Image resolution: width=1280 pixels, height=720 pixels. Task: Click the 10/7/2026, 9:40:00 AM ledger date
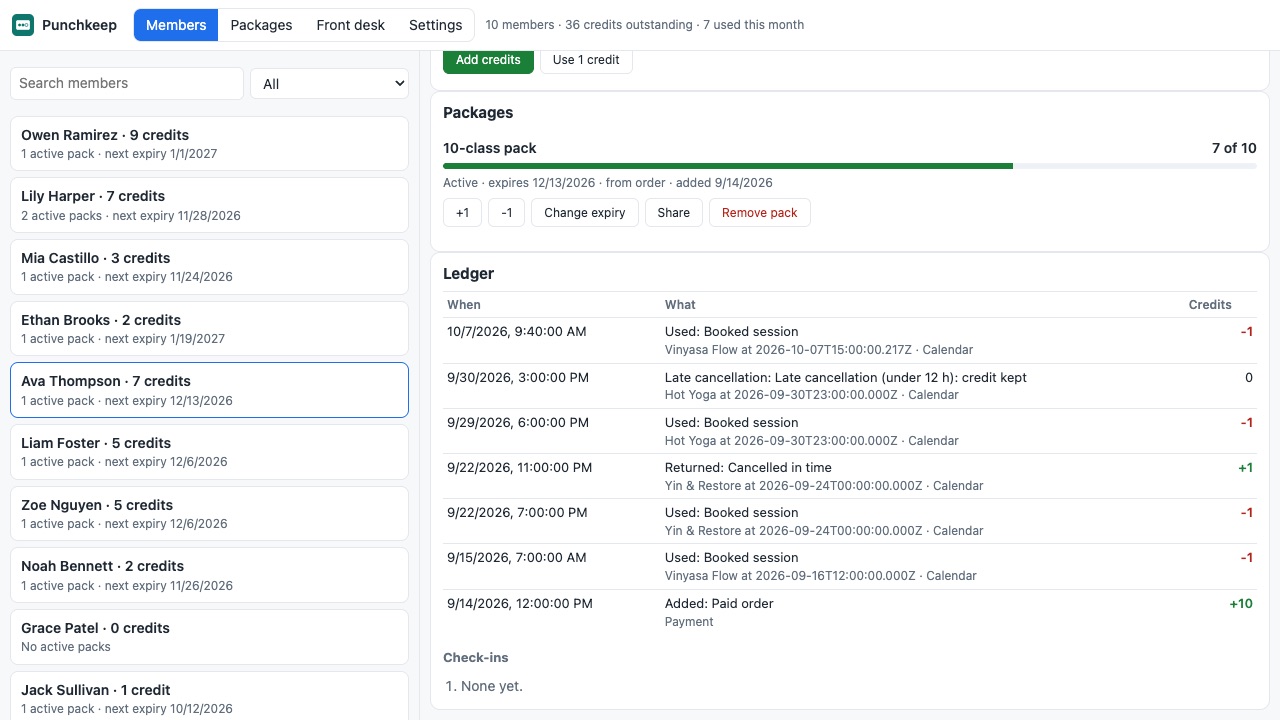click(517, 331)
